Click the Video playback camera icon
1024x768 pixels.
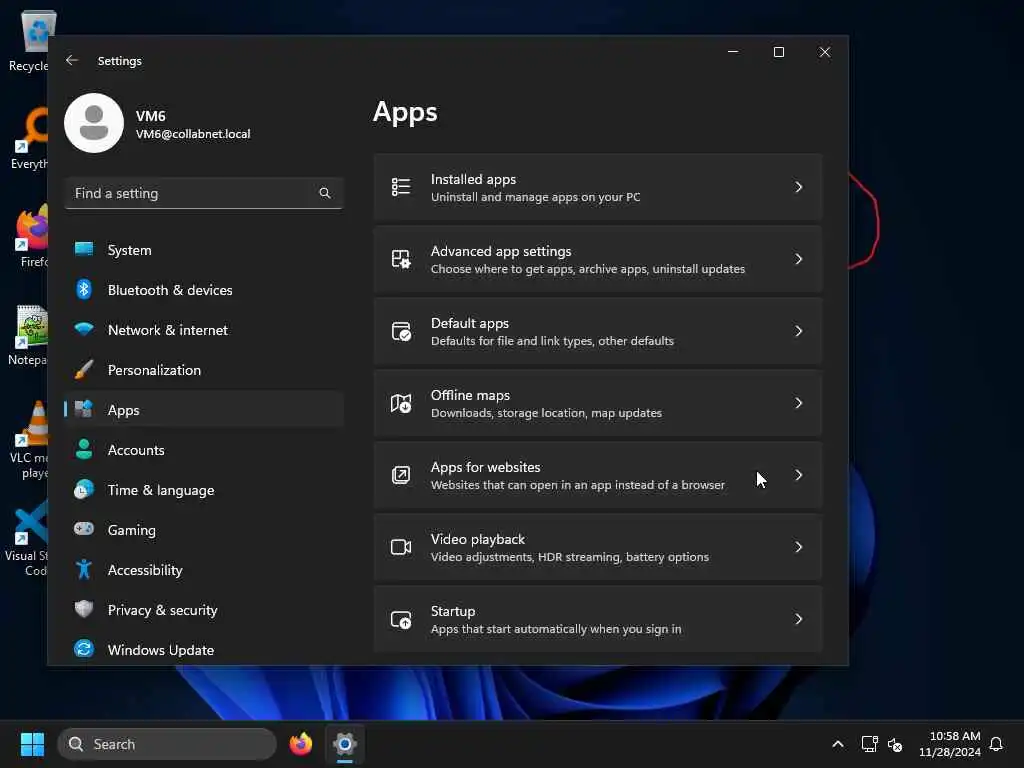pyautogui.click(x=401, y=547)
